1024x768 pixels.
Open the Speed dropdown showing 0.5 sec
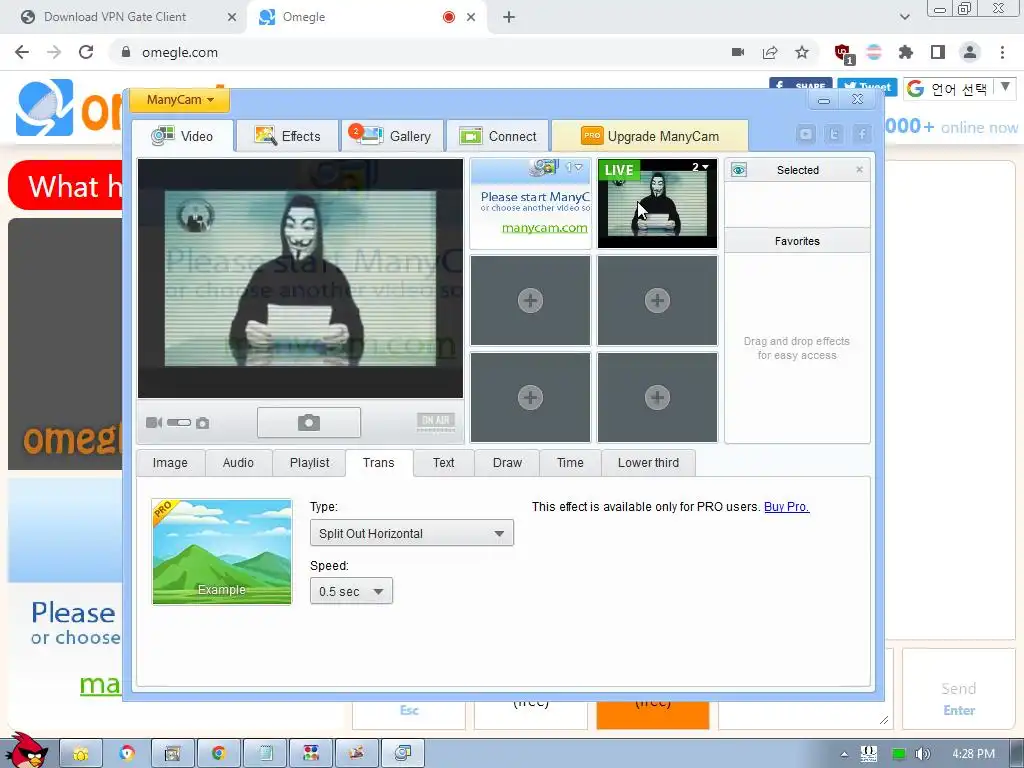[x=351, y=591]
